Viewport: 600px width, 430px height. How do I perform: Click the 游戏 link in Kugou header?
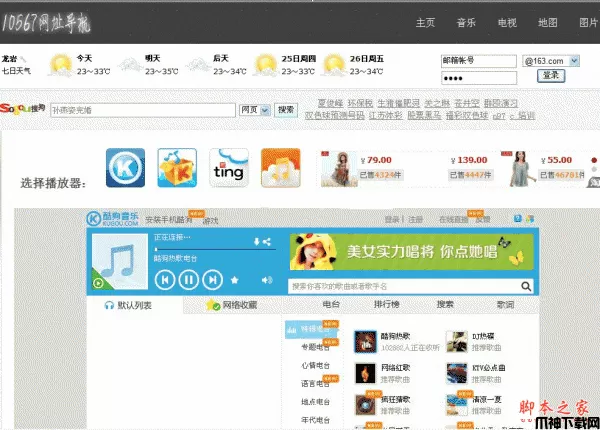pos(211,220)
